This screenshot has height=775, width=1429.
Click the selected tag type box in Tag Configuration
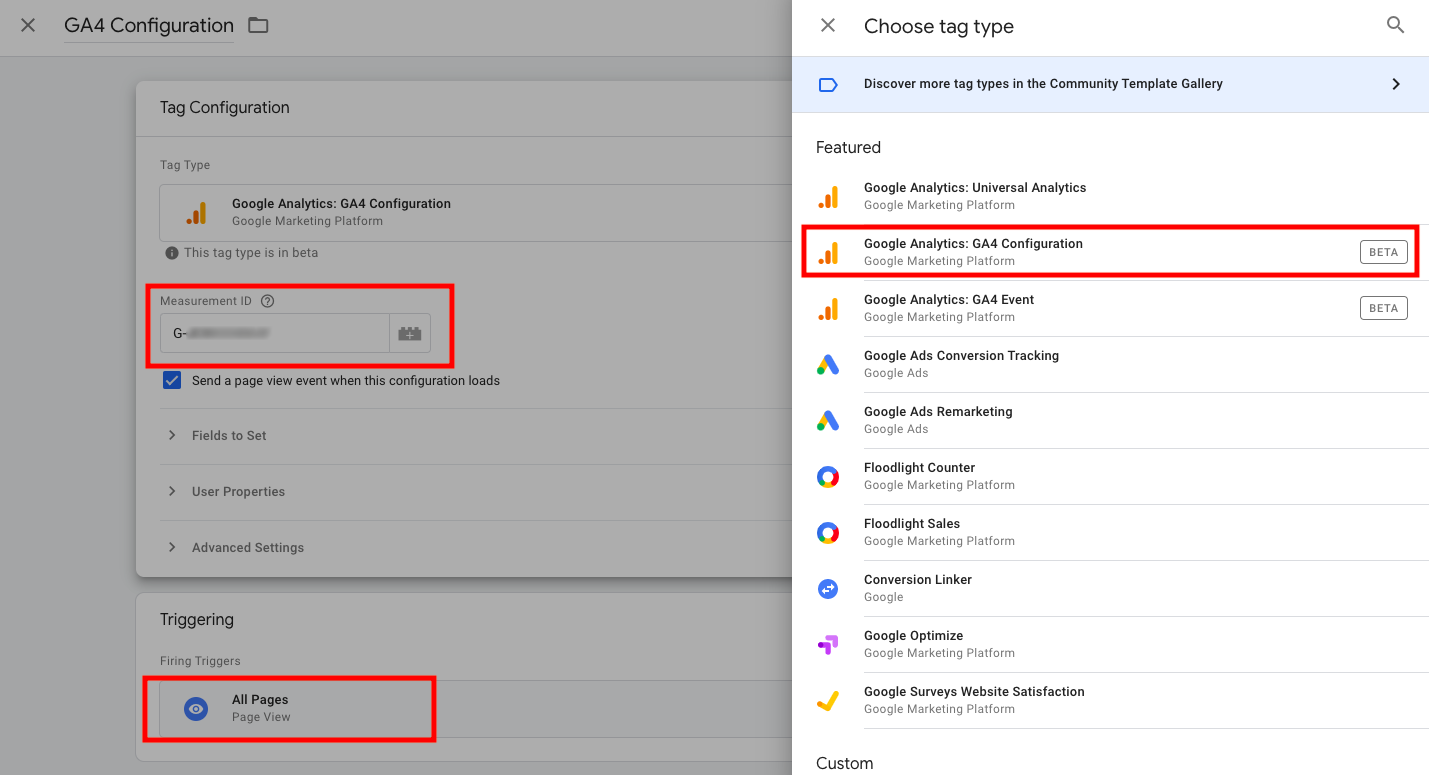tap(476, 212)
